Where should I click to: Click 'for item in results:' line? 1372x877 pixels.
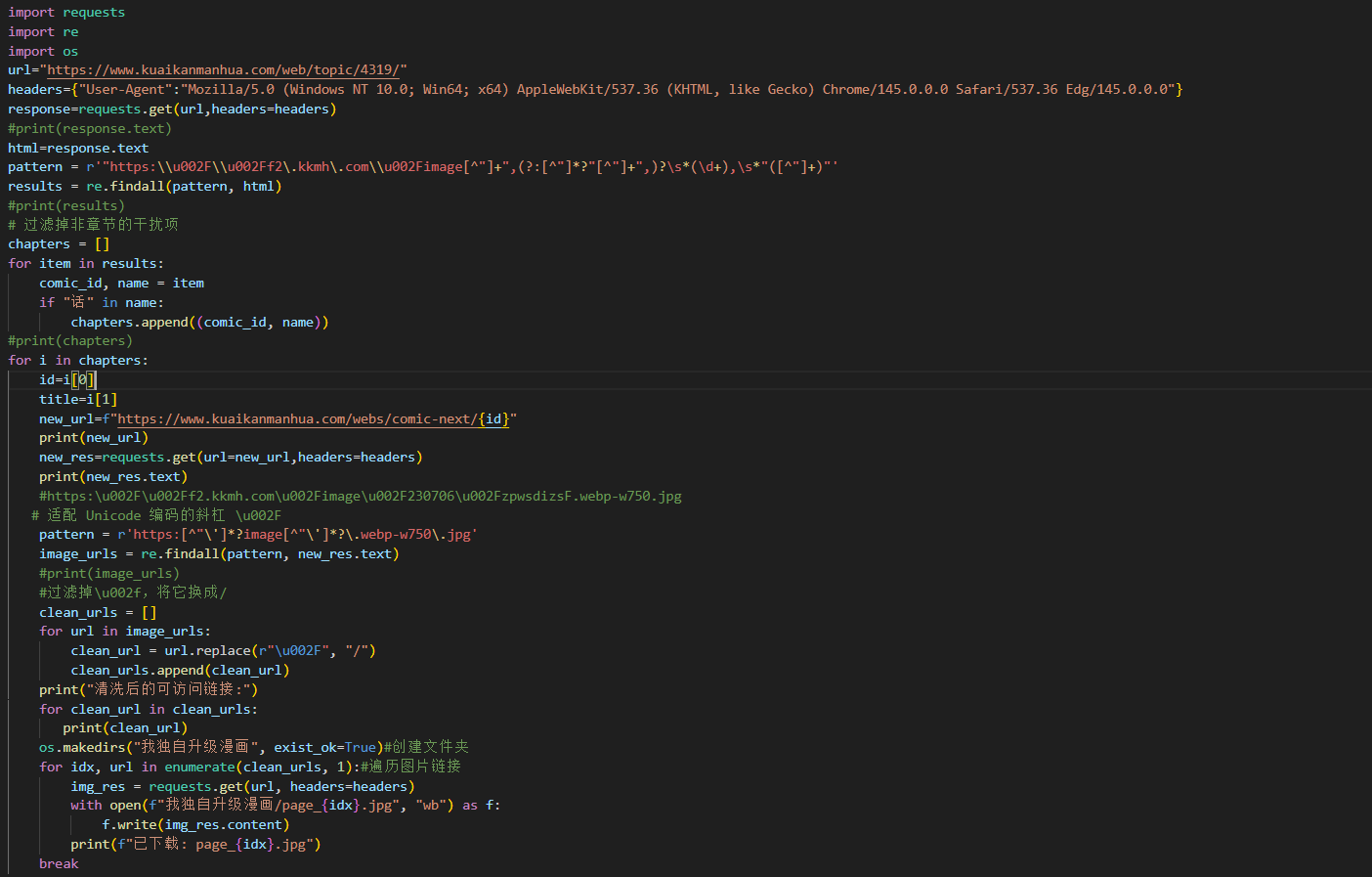(x=86, y=264)
